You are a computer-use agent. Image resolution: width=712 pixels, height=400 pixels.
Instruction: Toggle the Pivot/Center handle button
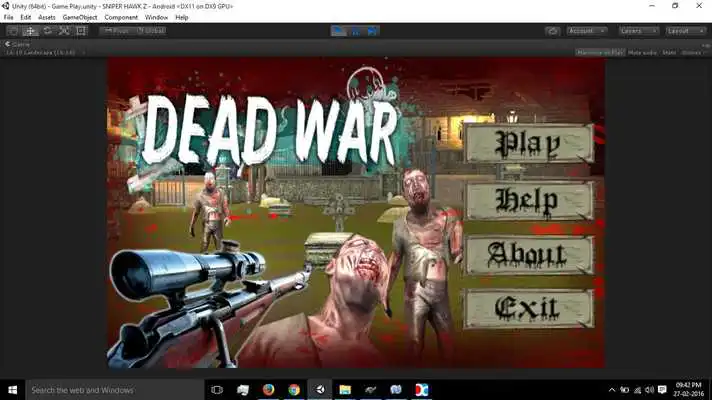point(116,31)
